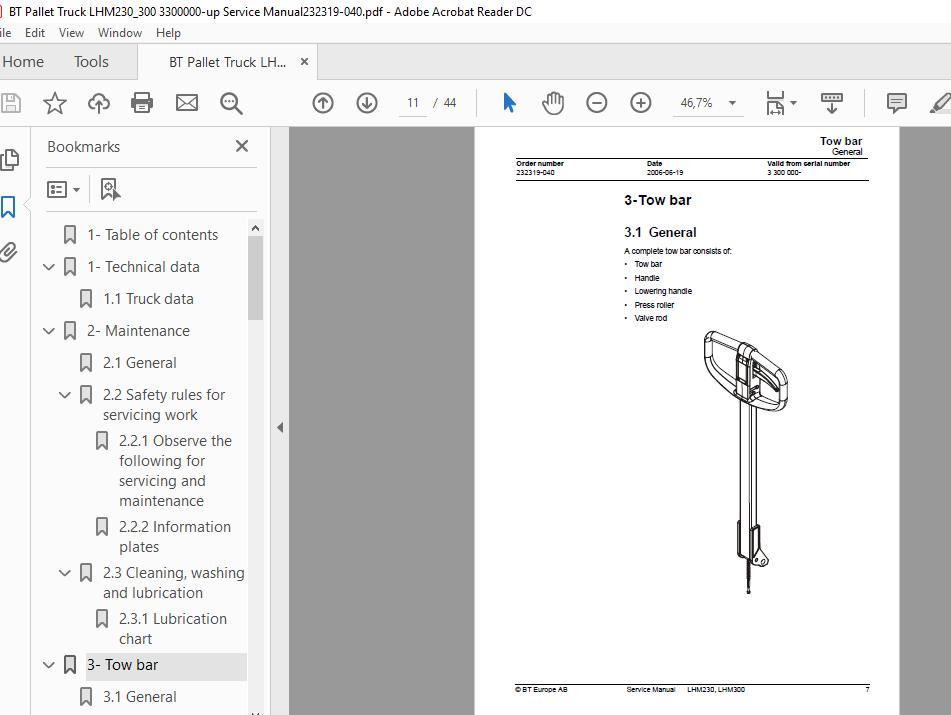
Task: Toggle the Bookmarks sidebar icon
Action: pyautogui.click(x=8, y=207)
